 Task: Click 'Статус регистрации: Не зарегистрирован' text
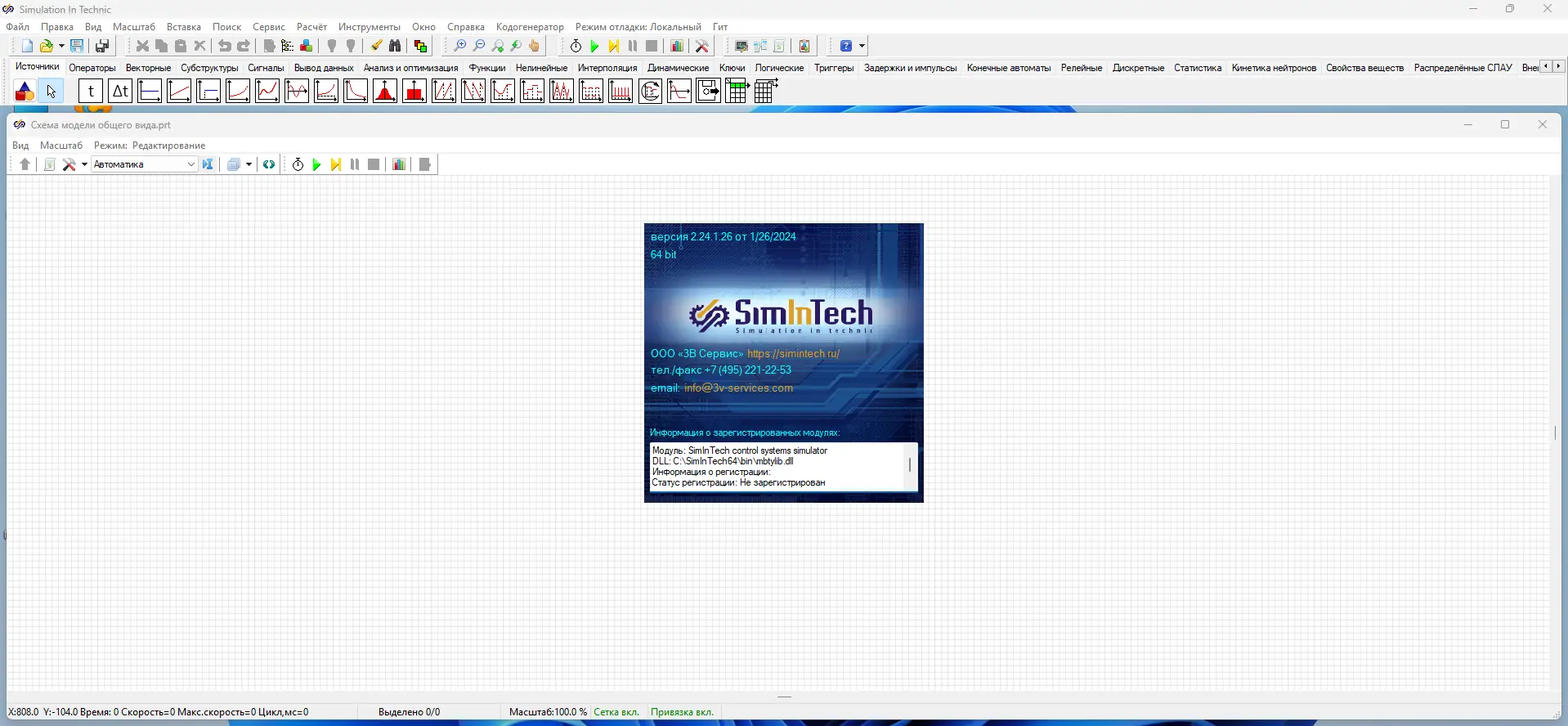(738, 483)
